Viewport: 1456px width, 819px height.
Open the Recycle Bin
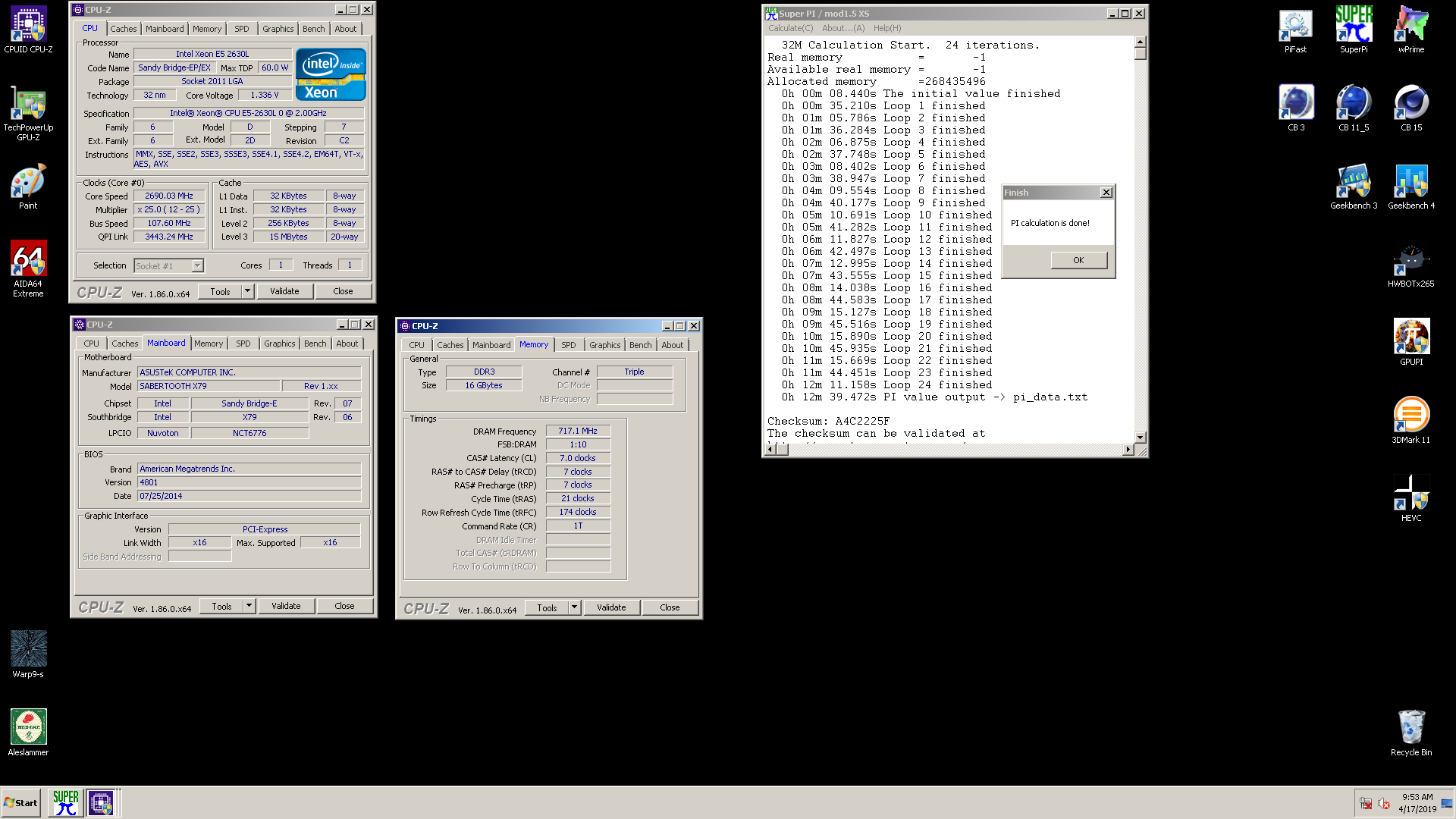tap(1411, 733)
